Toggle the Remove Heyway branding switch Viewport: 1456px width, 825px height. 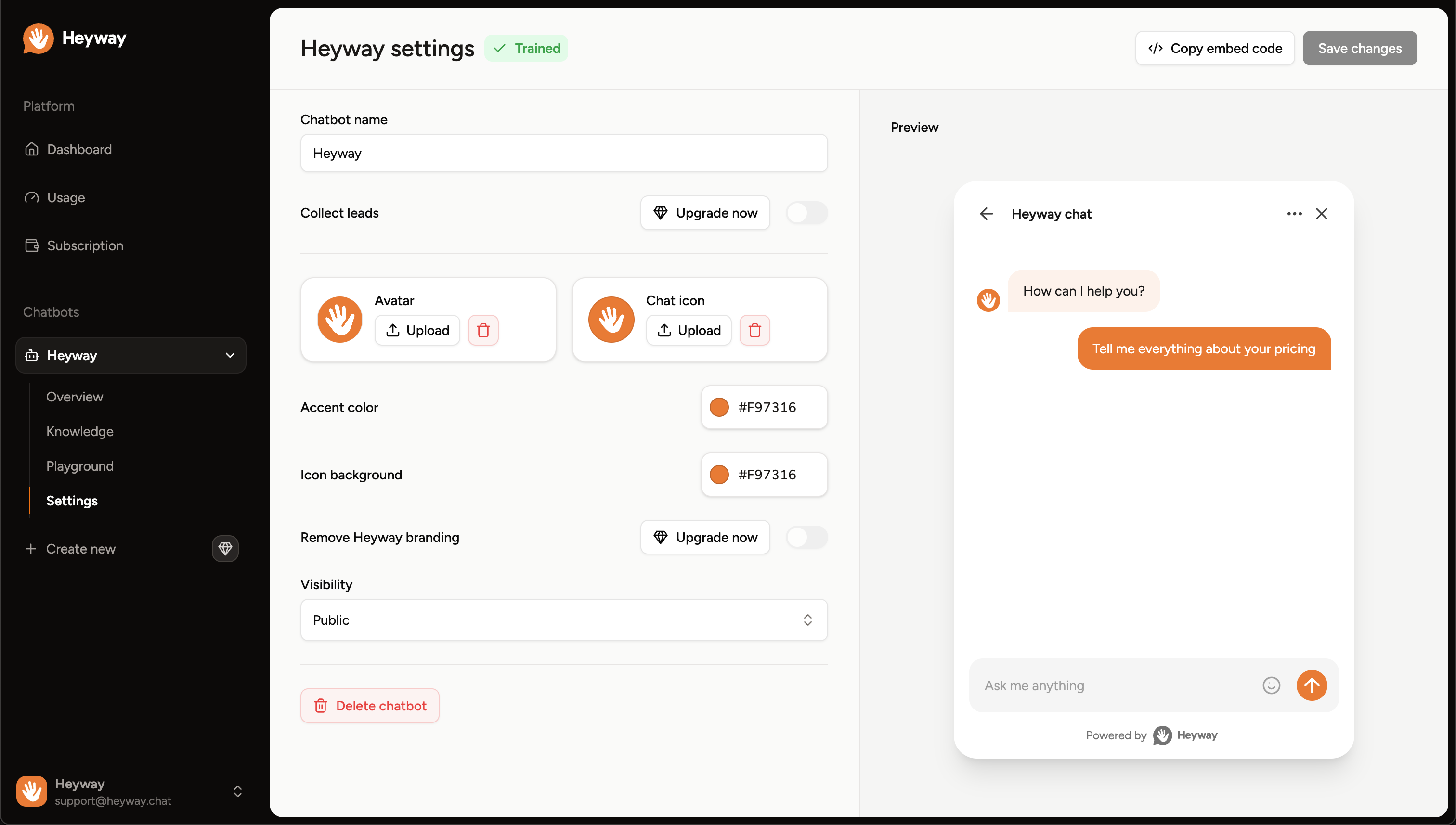[806, 537]
